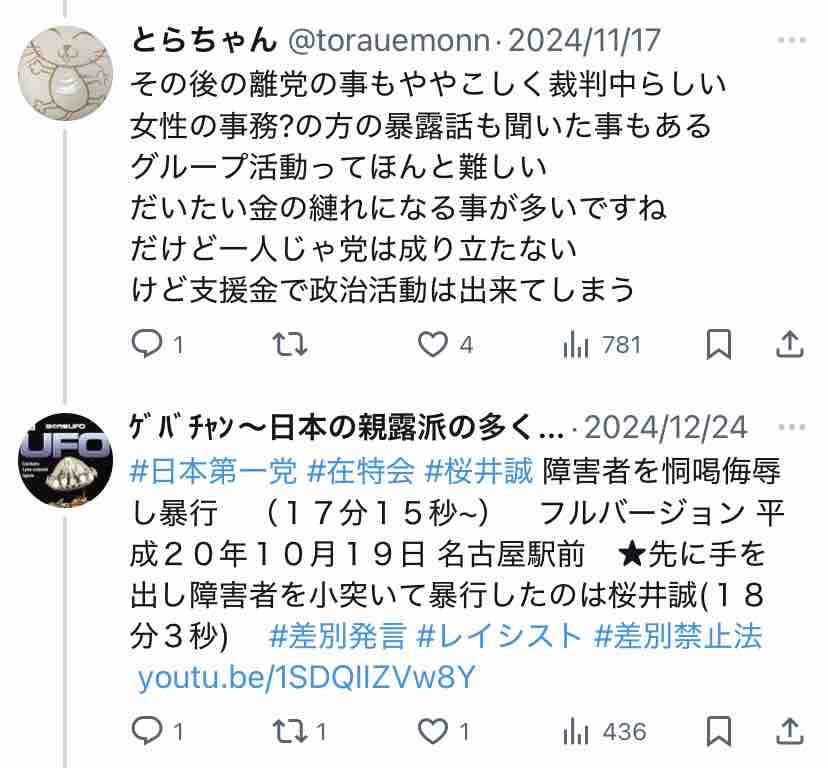Screen dimensions: 828x768
Task: Open more options on the ｹﾞﾊﾞﾁｬﾝ tweet
Action: pos(792,427)
